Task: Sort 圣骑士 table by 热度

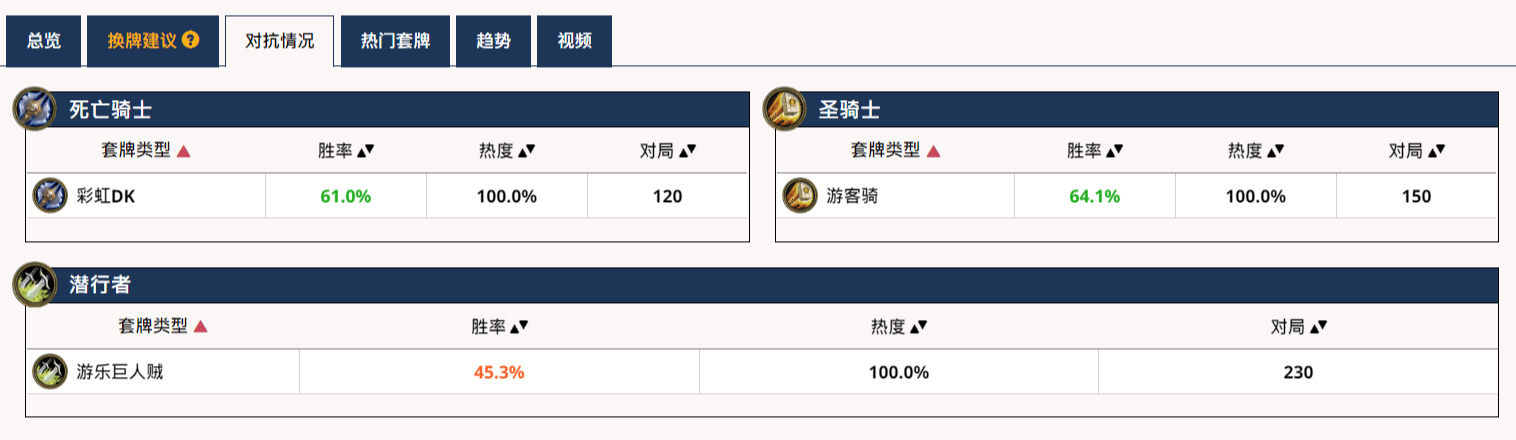Action: point(1256,151)
